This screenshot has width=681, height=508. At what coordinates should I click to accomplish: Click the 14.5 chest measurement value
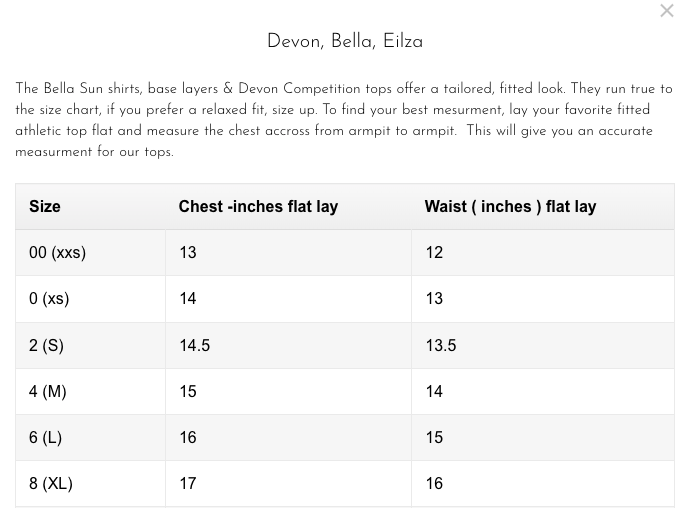[194, 345]
